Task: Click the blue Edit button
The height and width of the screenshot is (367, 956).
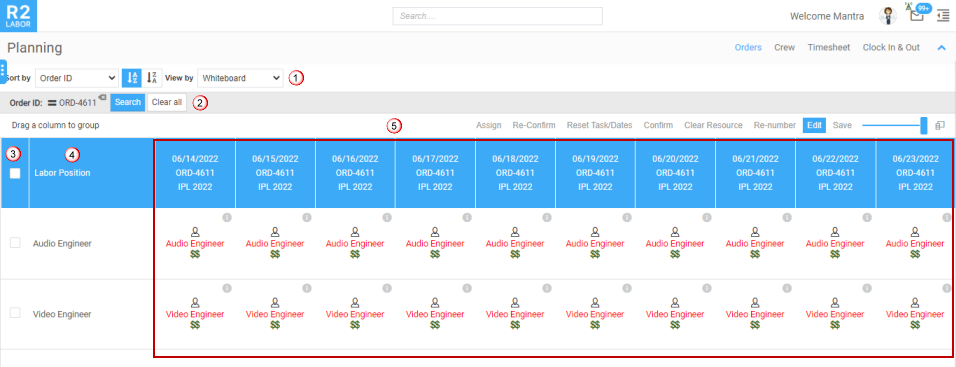Action: coord(815,125)
